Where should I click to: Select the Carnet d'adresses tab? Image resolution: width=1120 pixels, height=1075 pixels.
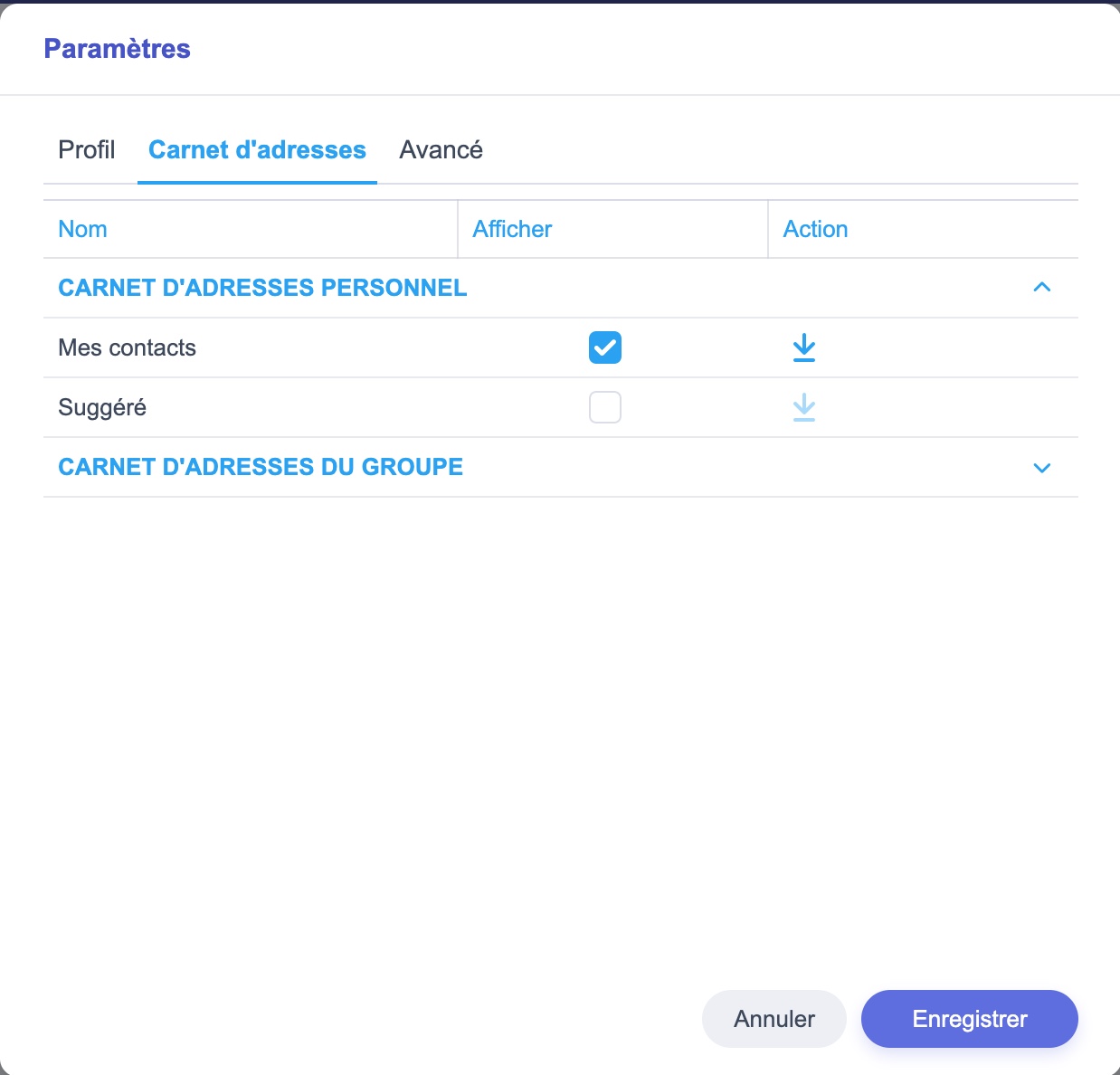[257, 150]
